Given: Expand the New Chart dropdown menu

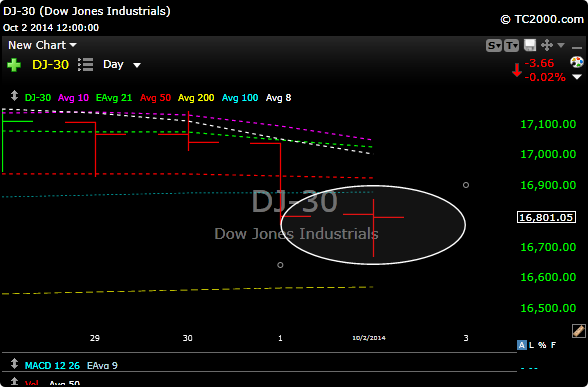Looking at the screenshot, I should 42,45.
